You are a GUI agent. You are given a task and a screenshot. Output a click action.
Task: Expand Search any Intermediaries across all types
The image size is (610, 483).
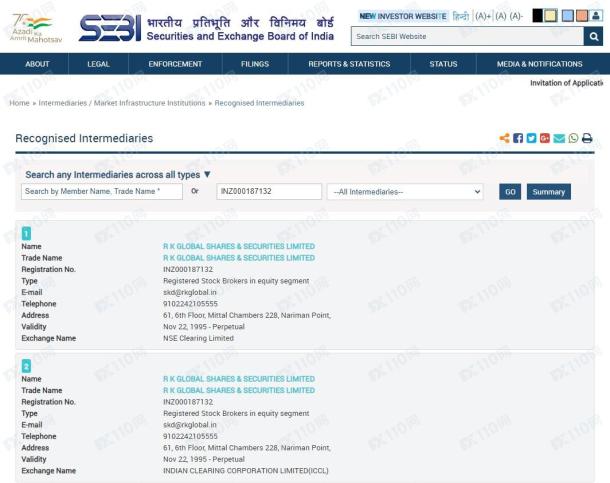click(x=118, y=175)
